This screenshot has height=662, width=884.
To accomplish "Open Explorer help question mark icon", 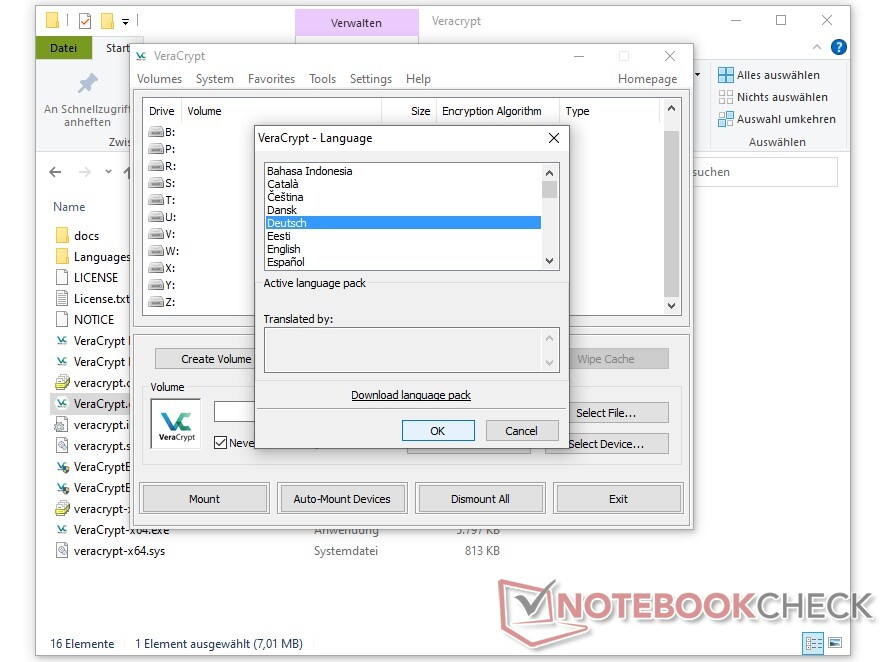I will click(x=838, y=47).
